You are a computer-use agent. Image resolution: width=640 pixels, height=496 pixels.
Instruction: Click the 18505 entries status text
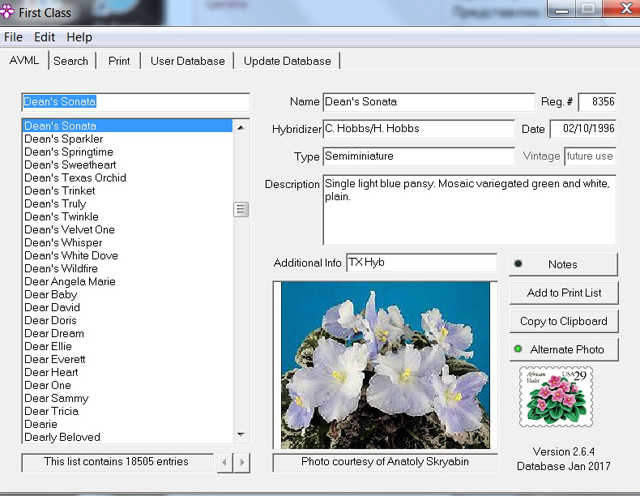click(116, 462)
